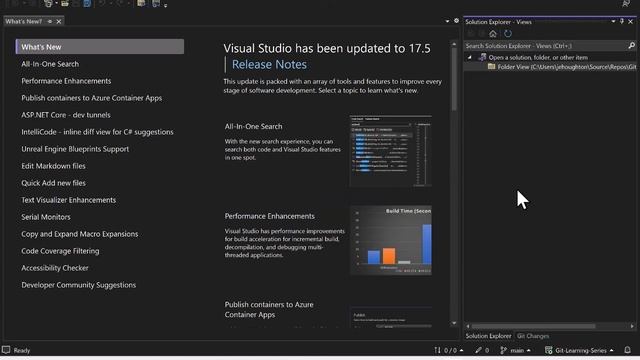Click the All-In-One Search card heading

tap(253, 127)
